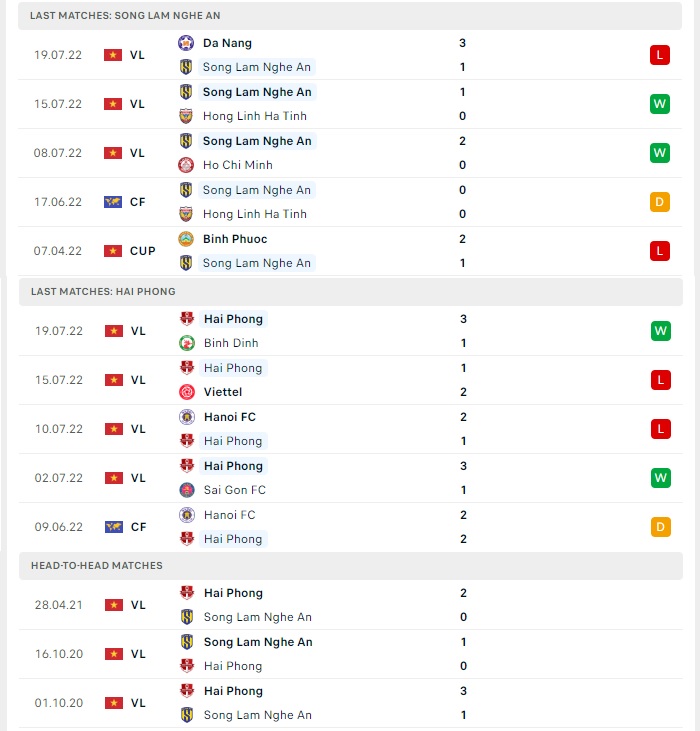700x731 pixels.
Task: Click Binh Phuoc team logo
Action: (186, 239)
